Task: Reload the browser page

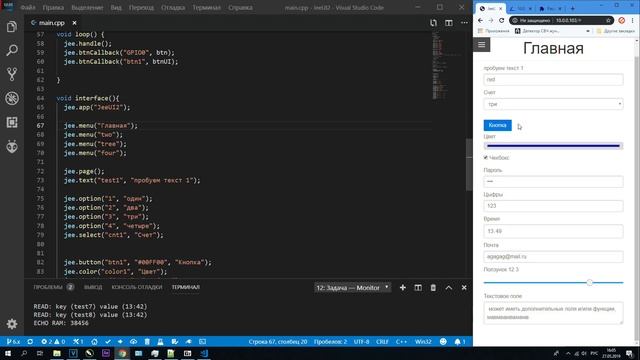Action: 501,20
